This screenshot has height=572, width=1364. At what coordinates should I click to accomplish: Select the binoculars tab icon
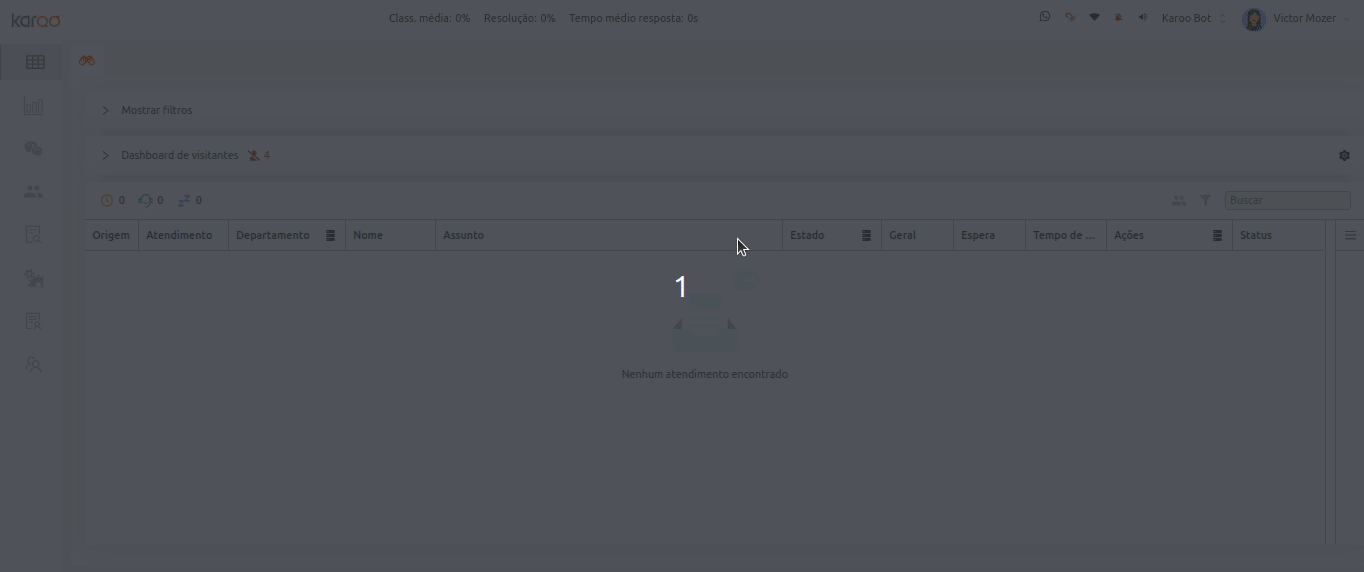(x=87, y=61)
